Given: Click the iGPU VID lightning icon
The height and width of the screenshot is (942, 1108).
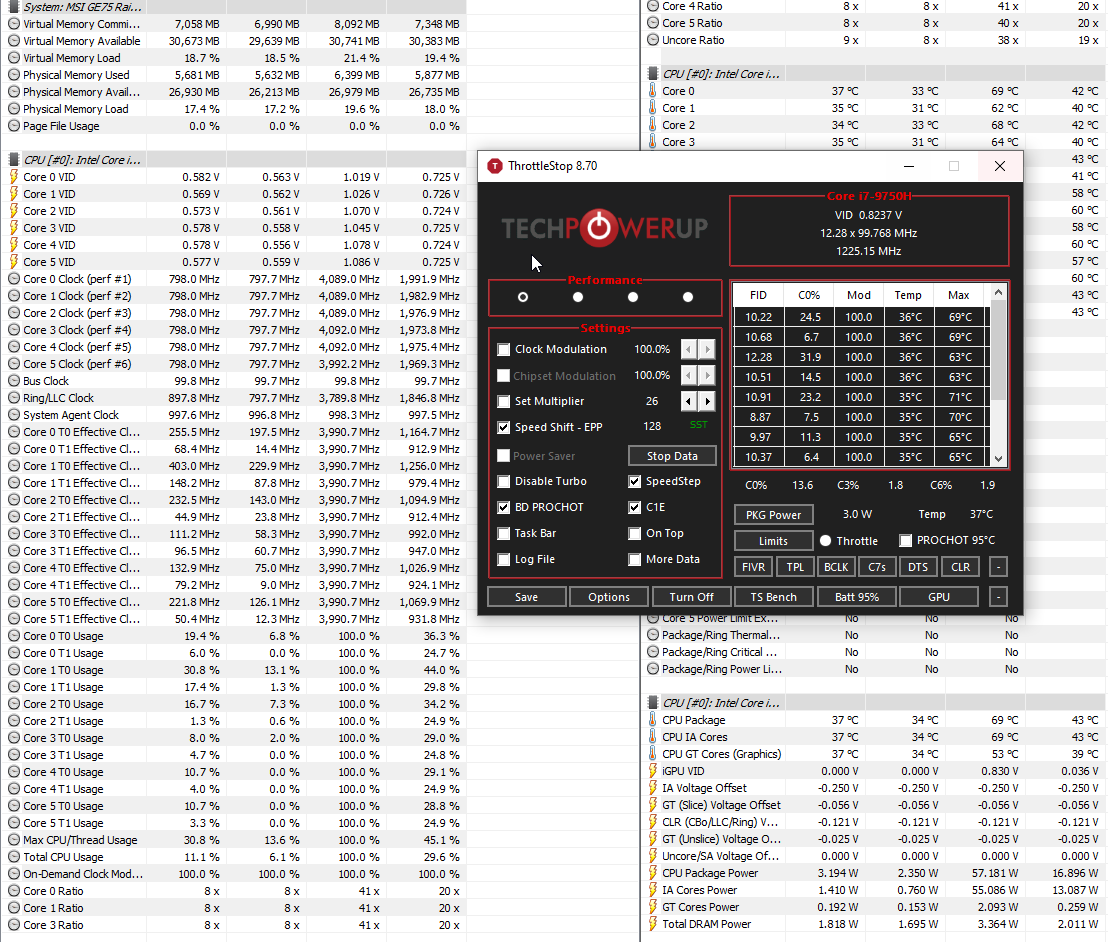Looking at the screenshot, I should coord(652,770).
